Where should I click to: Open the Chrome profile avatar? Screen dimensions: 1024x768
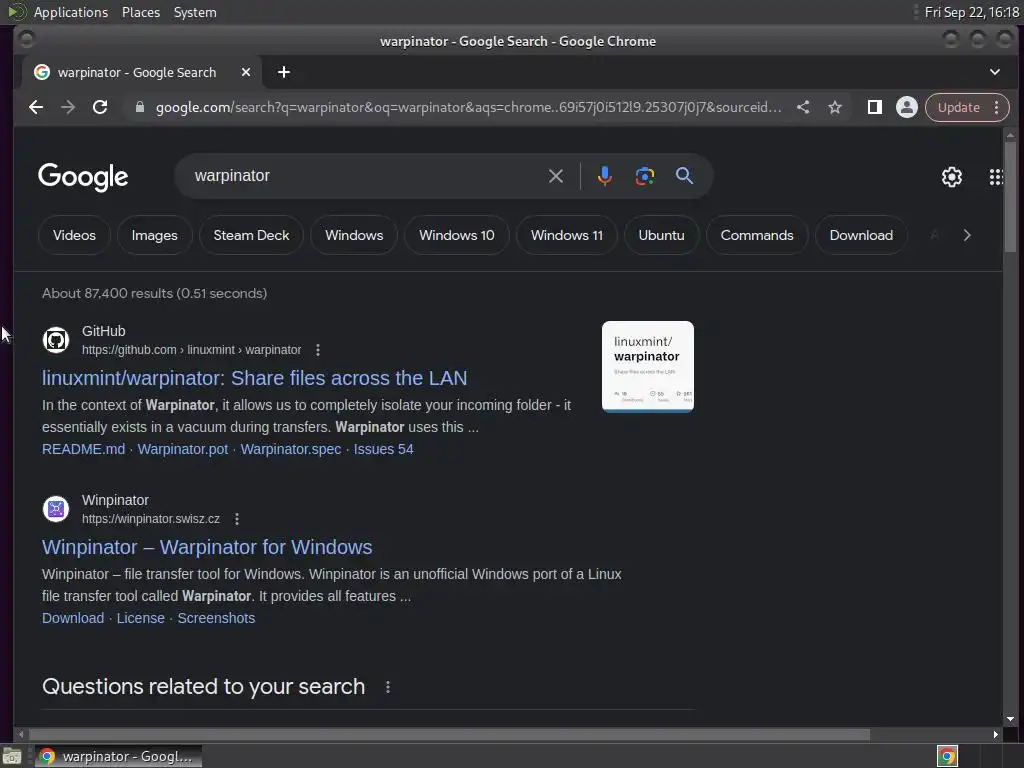(x=906, y=107)
